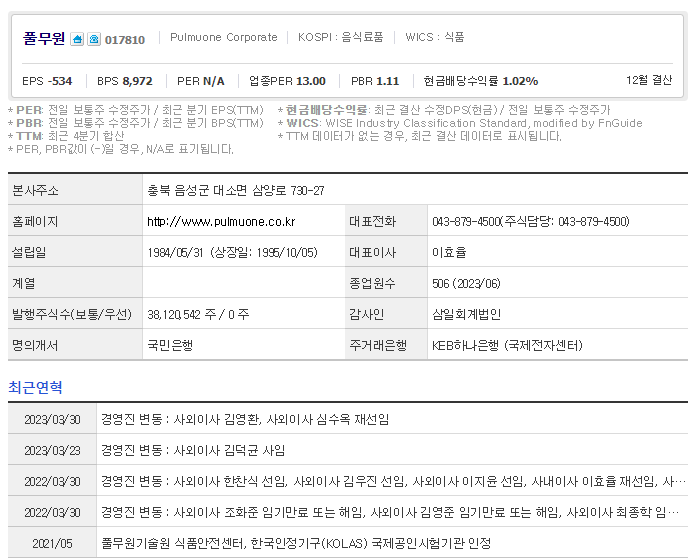Click 감사인 header cell
The width and height of the screenshot is (697, 558).
(386, 315)
